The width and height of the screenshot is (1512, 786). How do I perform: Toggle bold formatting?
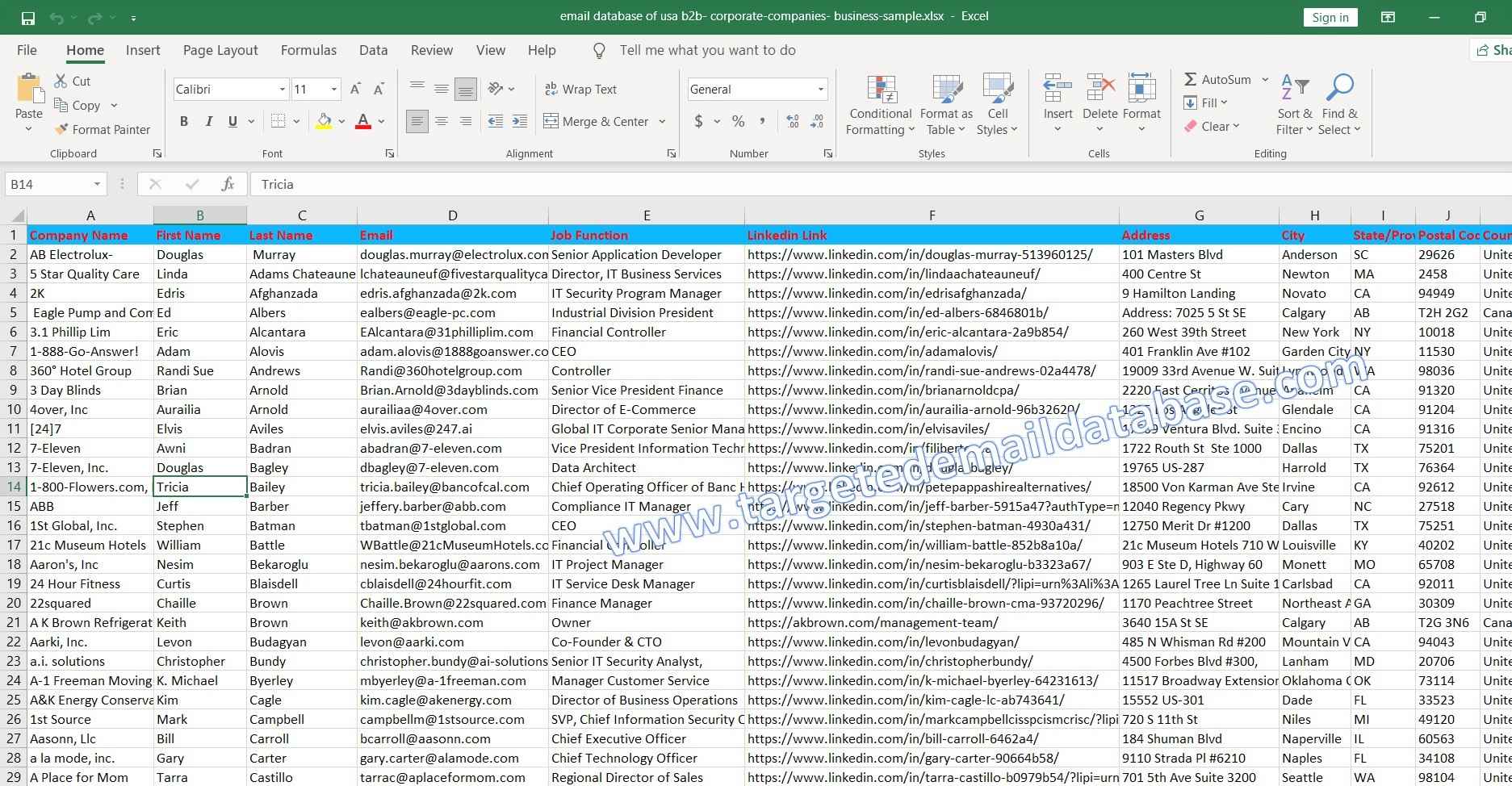click(x=184, y=121)
